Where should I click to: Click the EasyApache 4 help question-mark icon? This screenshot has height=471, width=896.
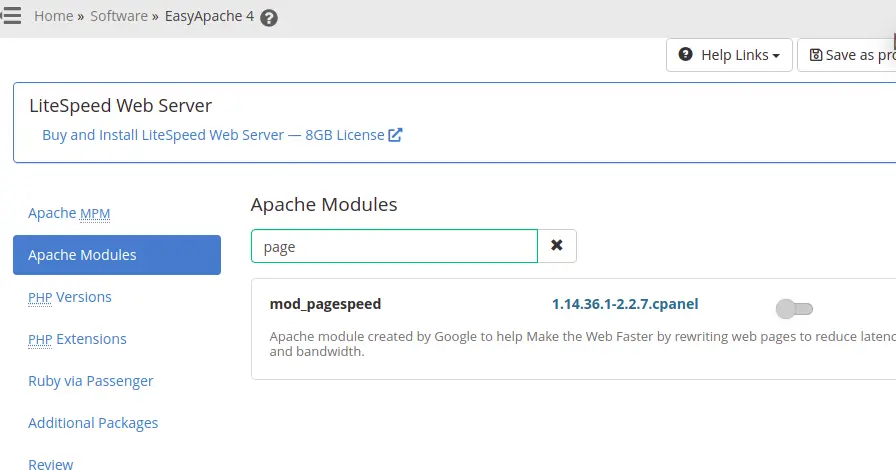coord(269,18)
